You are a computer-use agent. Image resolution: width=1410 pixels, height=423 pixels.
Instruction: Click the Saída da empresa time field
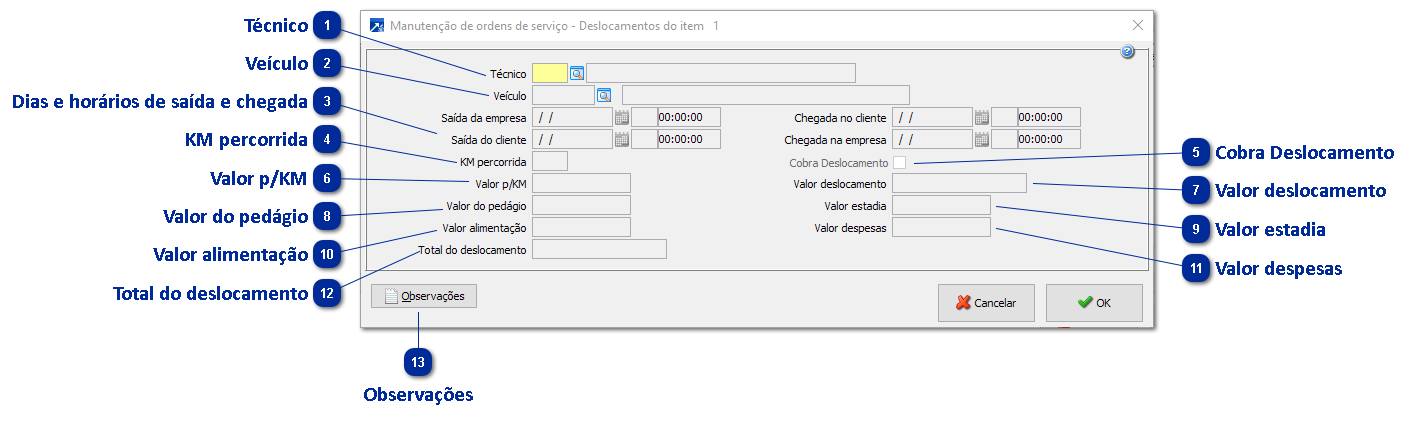pyautogui.click(x=688, y=117)
